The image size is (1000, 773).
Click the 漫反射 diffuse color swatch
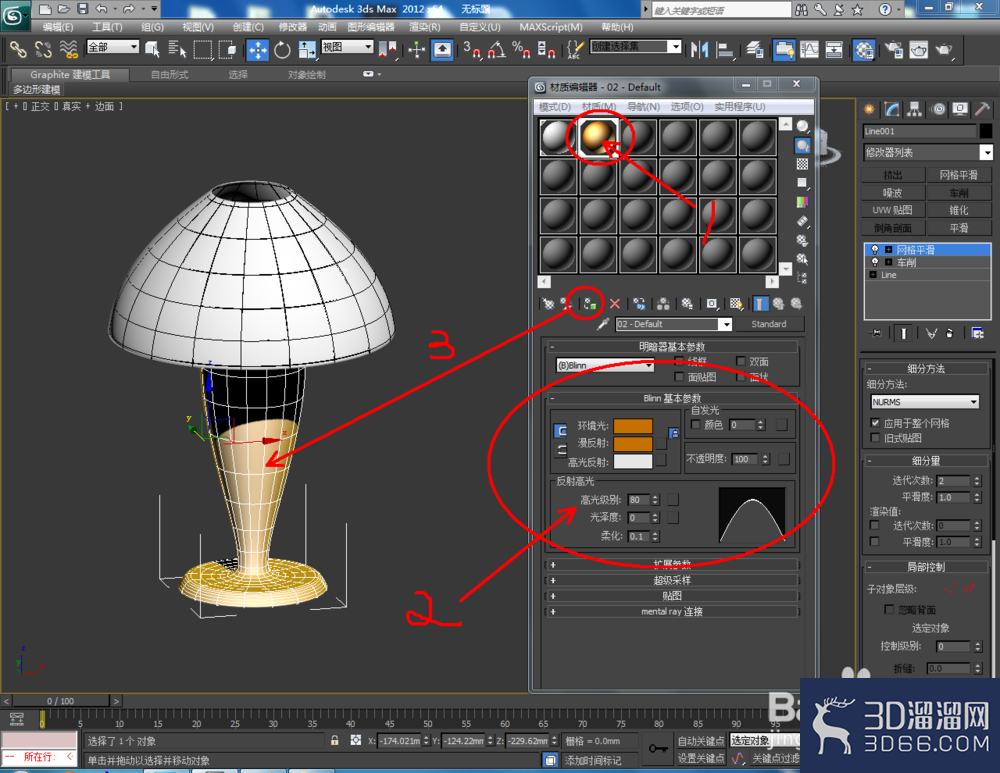633,443
